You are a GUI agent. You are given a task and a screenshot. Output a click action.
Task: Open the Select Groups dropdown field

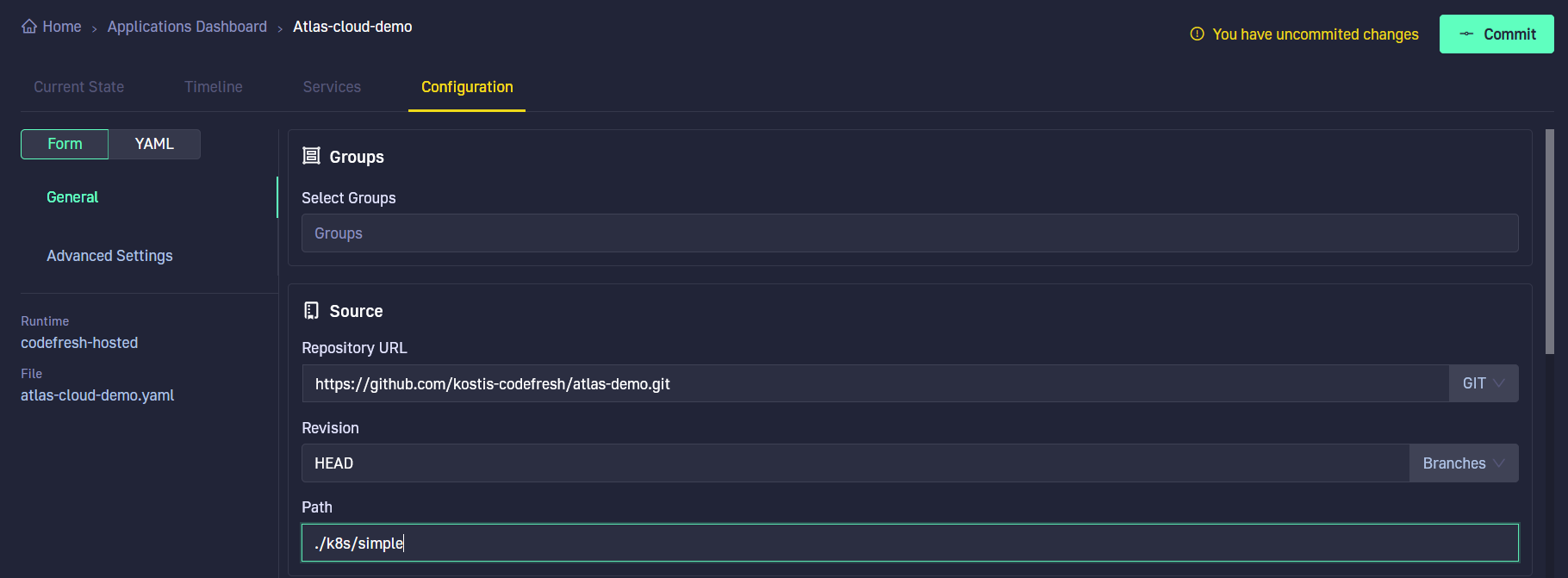[x=910, y=233]
